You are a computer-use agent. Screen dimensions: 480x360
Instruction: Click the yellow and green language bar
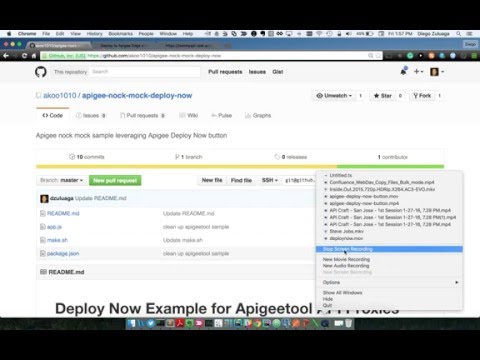point(240,166)
